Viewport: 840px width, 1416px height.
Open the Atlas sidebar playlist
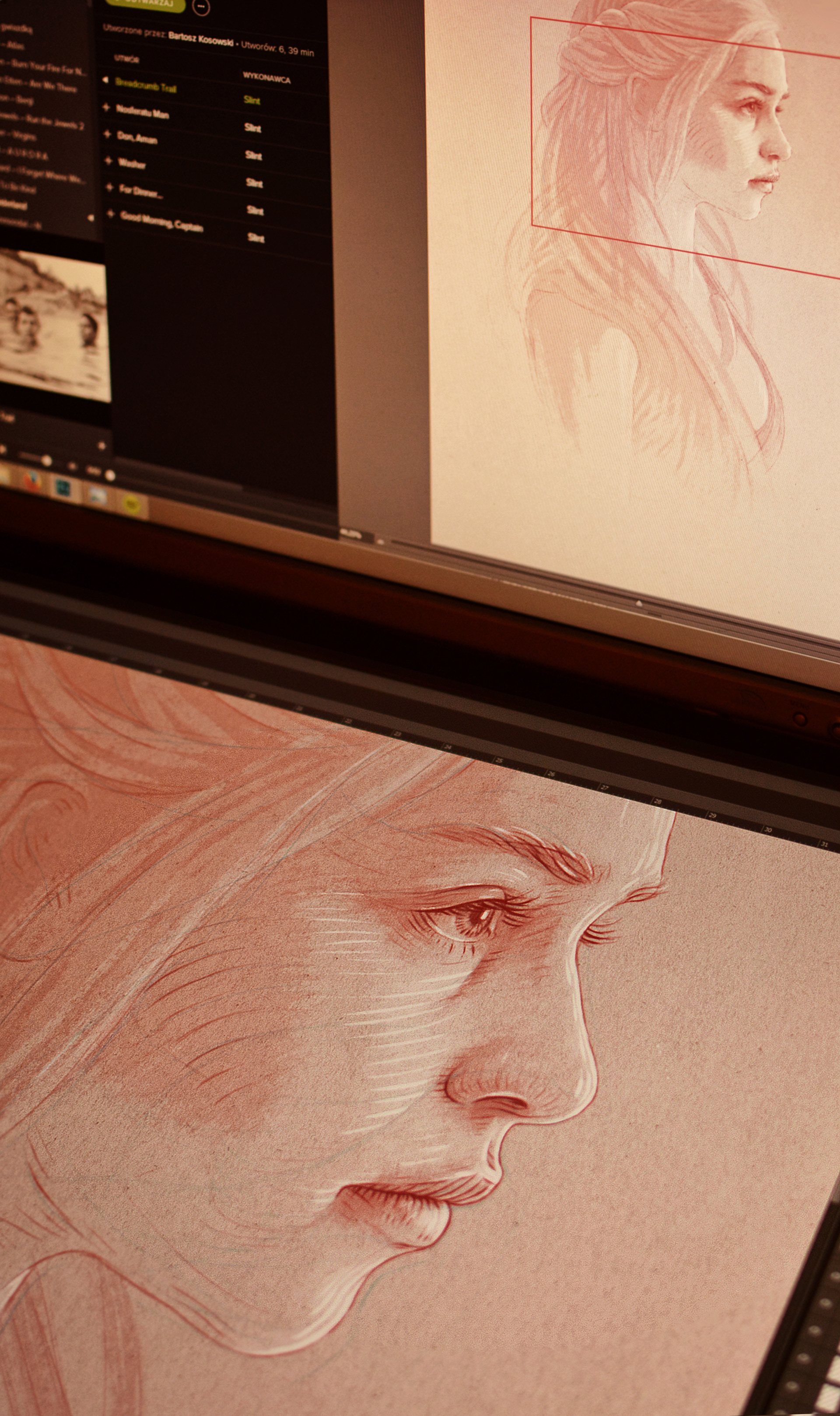coord(11,45)
